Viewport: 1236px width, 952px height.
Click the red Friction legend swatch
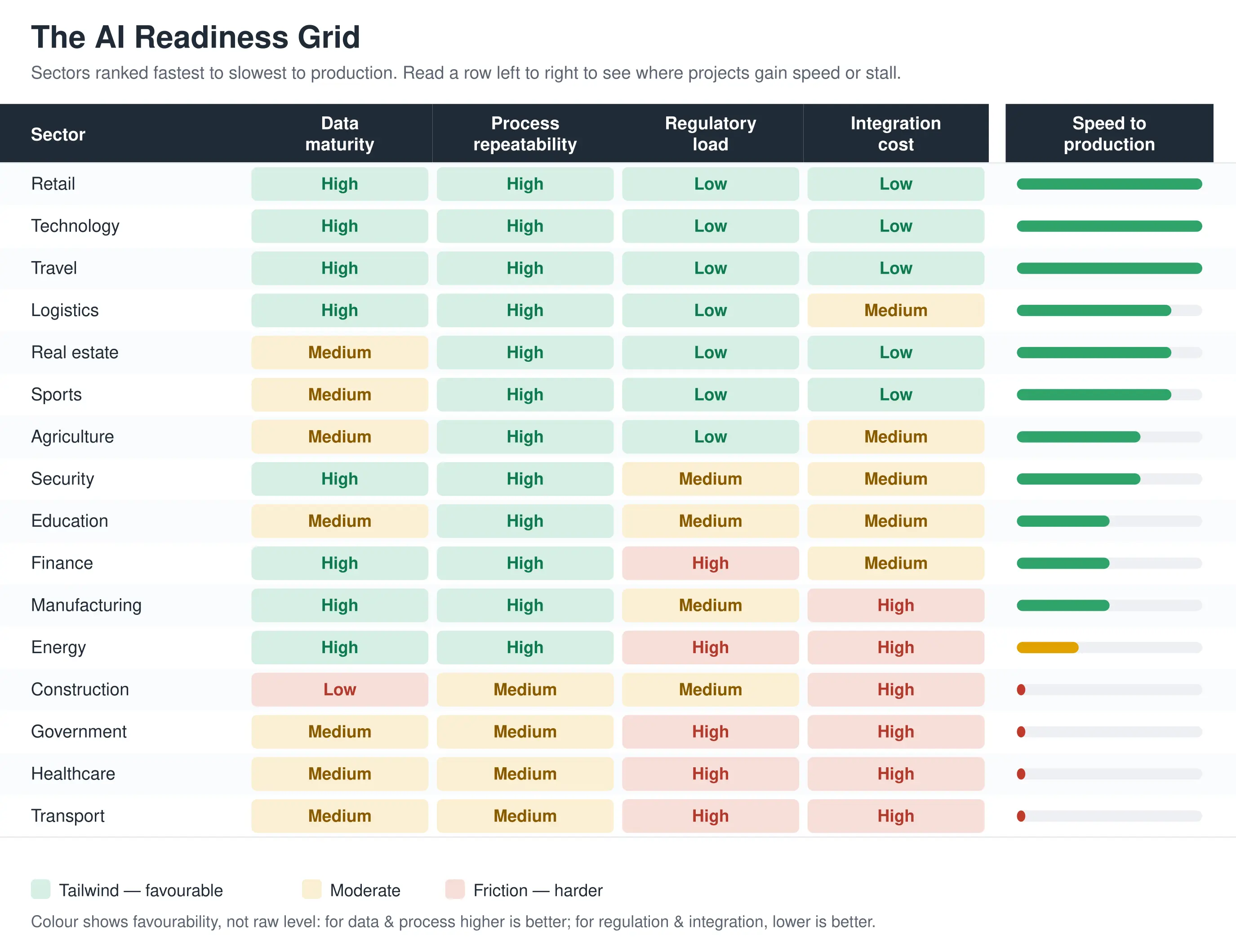point(455,889)
